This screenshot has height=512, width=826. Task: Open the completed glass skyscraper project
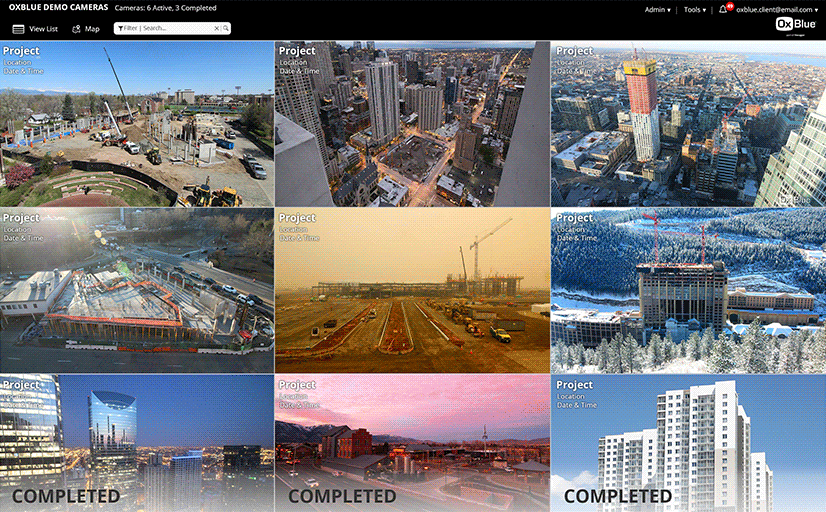pos(137,443)
